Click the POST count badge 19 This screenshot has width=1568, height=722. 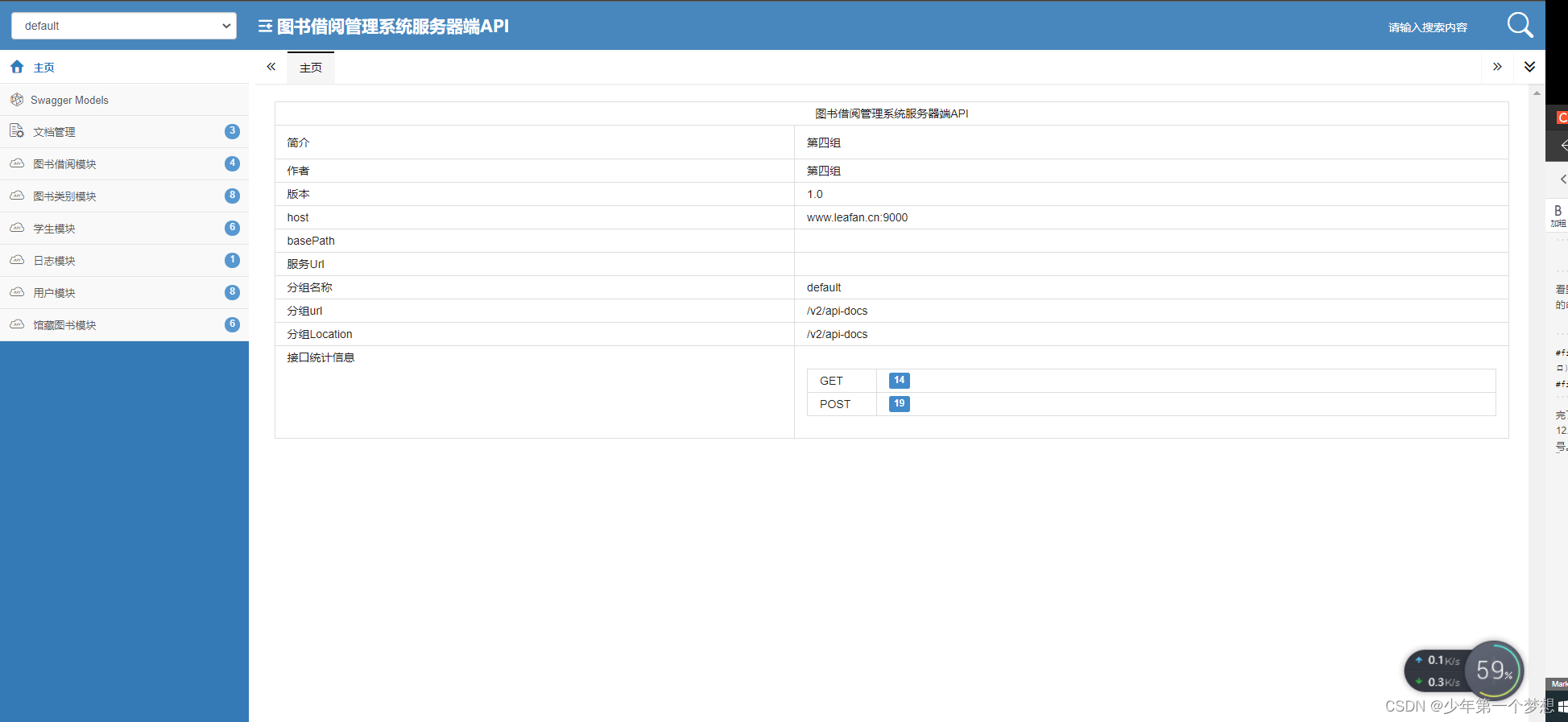click(x=900, y=404)
